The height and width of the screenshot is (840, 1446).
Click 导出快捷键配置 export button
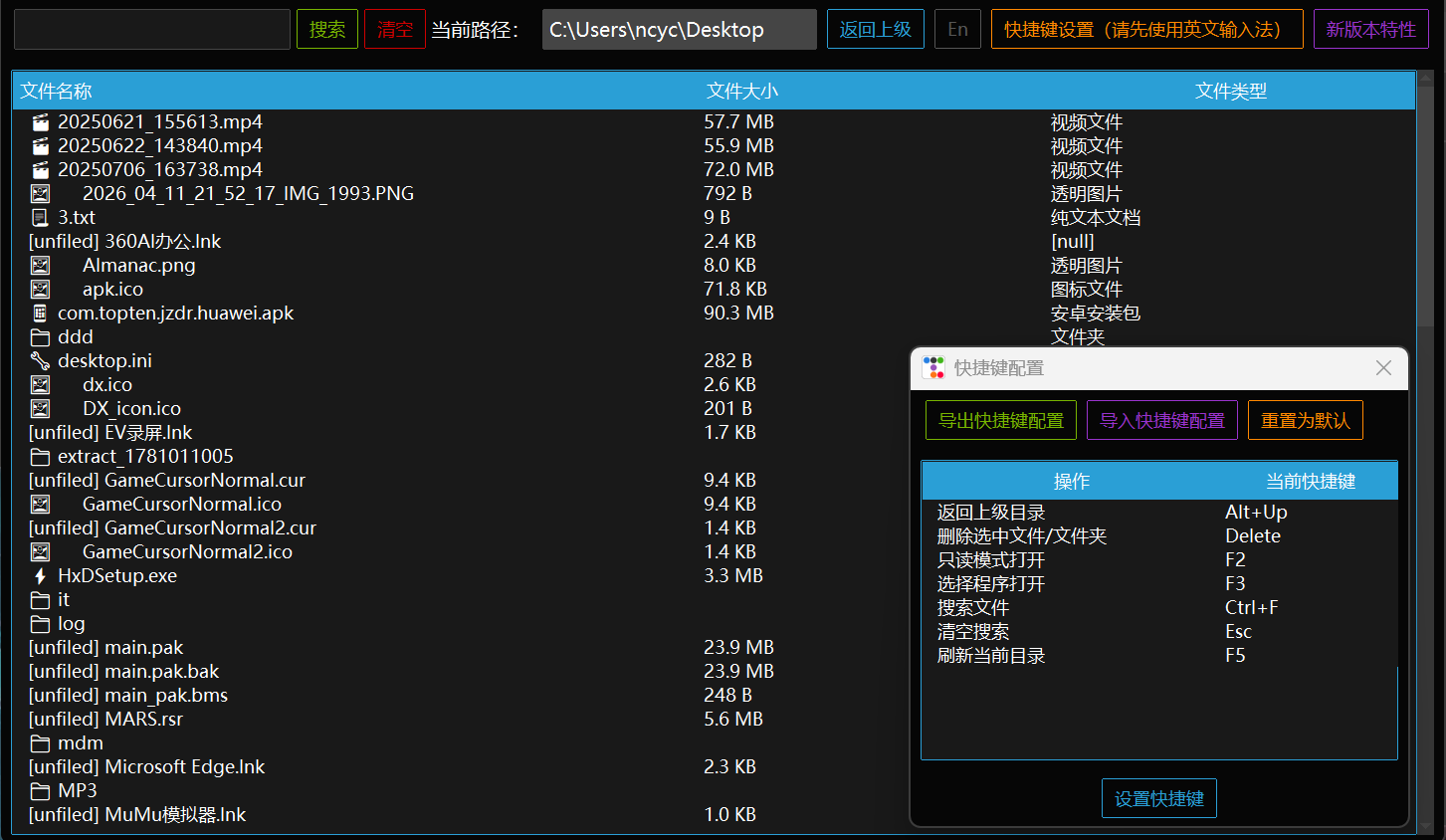(1001, 420)
